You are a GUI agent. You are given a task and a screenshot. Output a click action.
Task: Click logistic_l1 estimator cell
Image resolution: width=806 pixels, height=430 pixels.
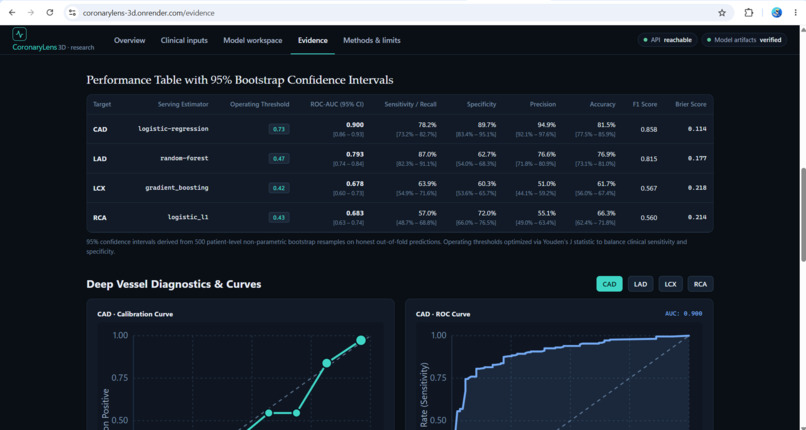(188, 217)
